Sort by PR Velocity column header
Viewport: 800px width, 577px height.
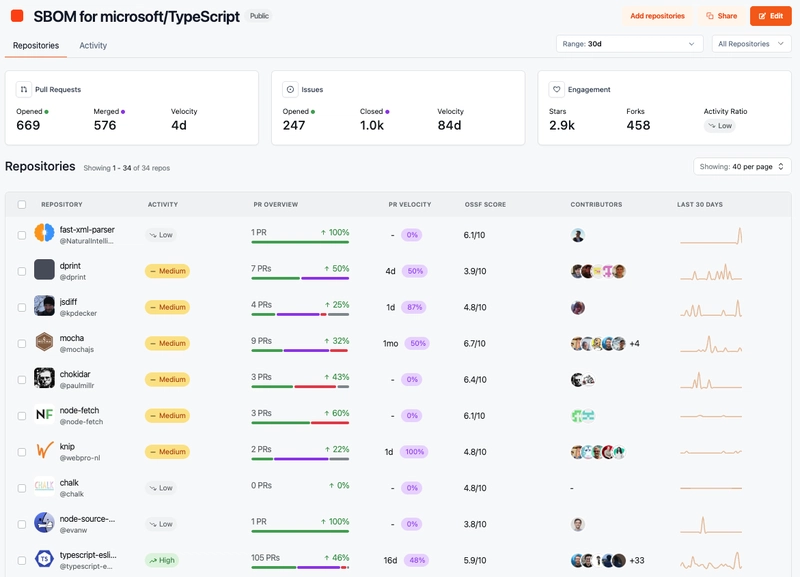click(x=410, y=205)
